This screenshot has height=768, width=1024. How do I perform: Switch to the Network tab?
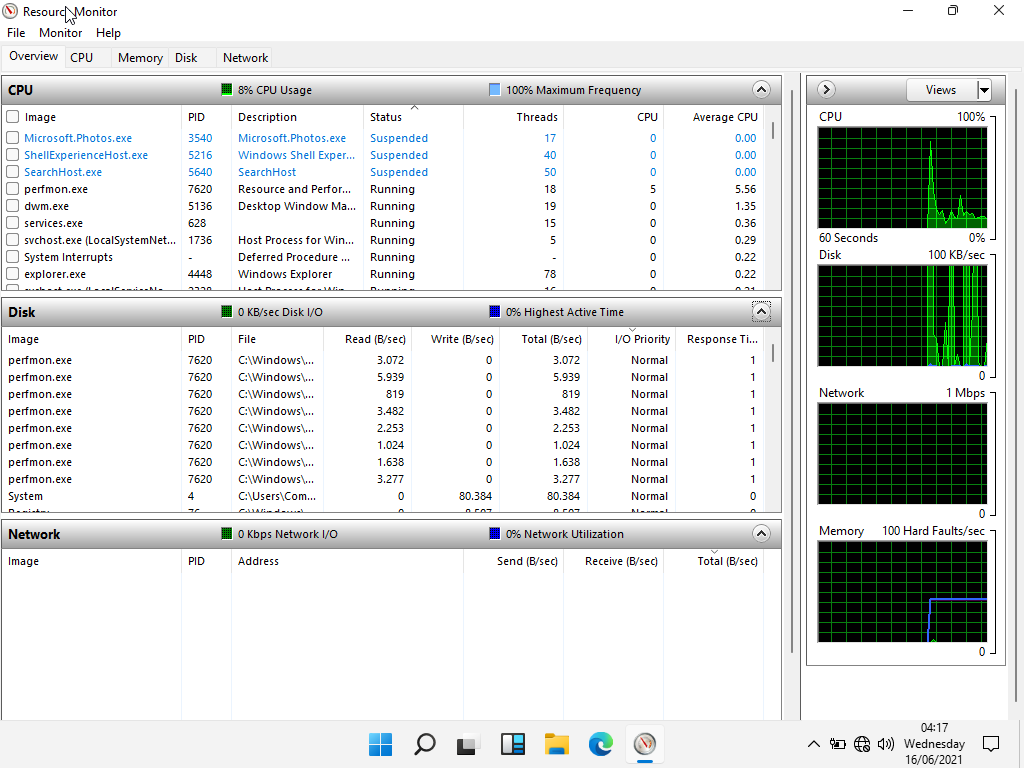pos(246,57)
